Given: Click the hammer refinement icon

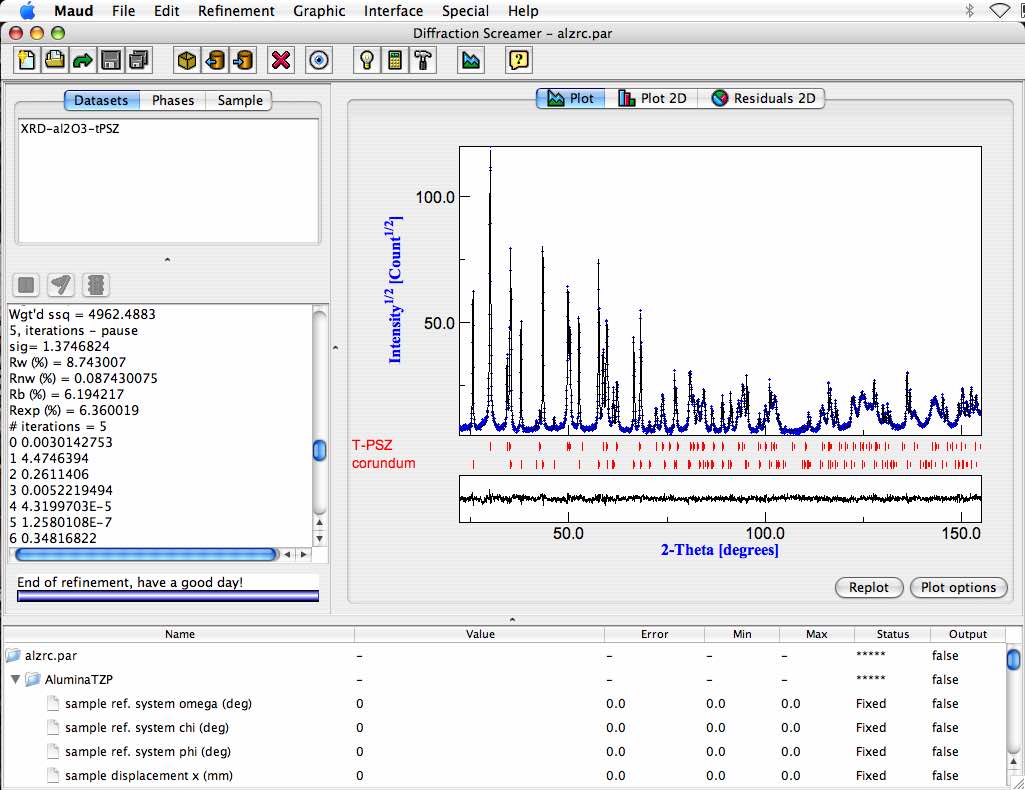Looking at the screenshot, I should (x=424, y=60).
